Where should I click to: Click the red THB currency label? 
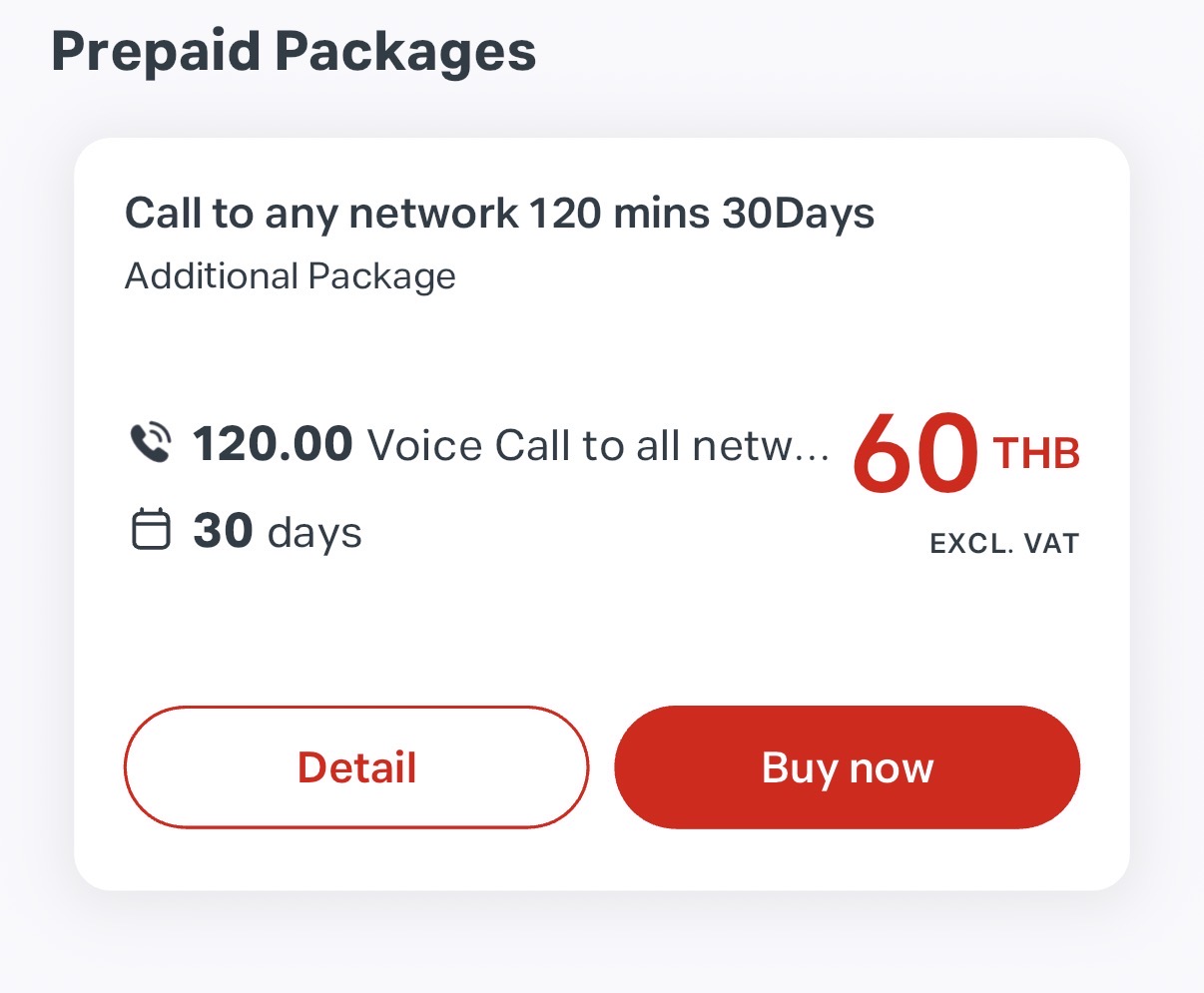tap(1036, 454)
